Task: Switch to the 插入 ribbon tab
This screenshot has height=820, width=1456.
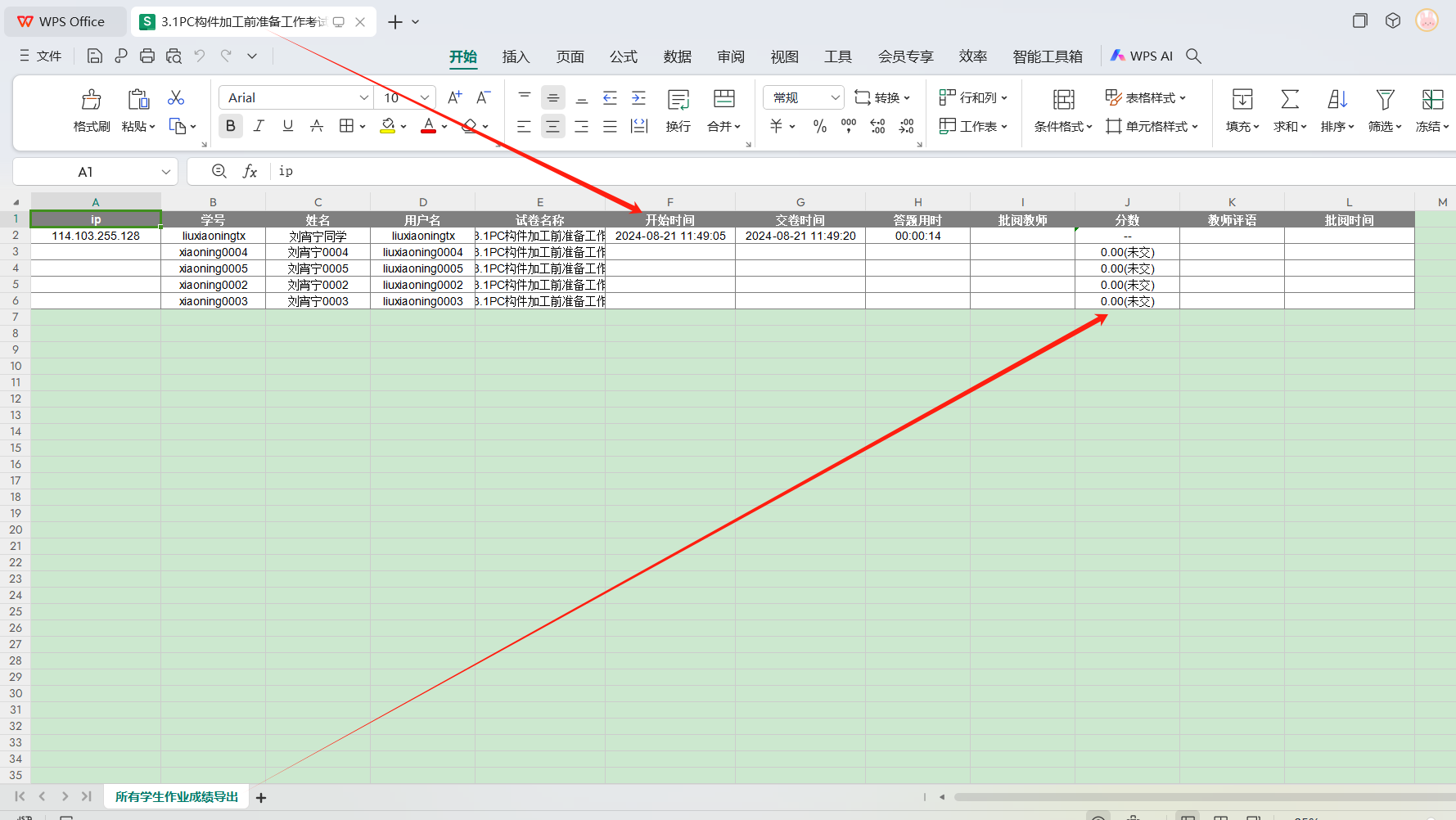Action: coord(516,56)
